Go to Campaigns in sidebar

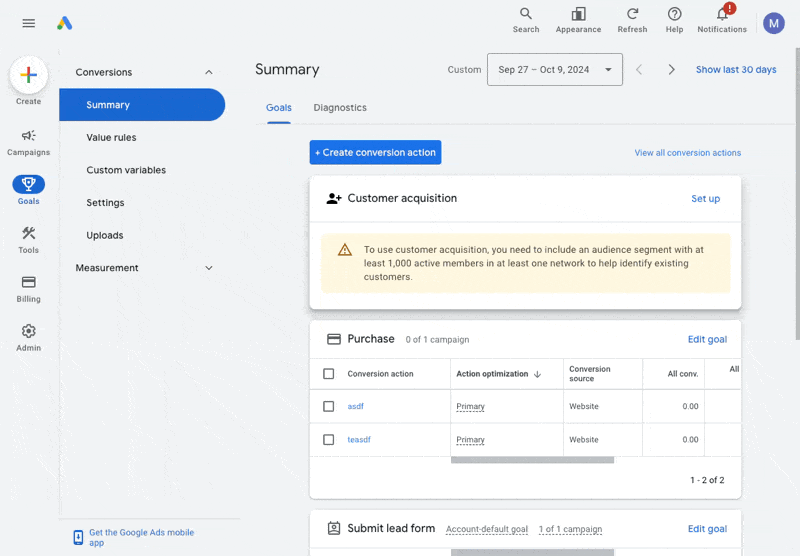[29, 142]
